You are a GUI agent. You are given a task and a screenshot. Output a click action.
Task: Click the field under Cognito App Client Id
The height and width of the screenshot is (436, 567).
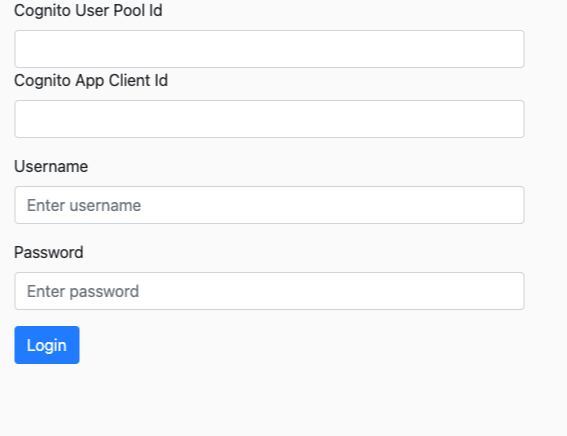pos(269,119)
